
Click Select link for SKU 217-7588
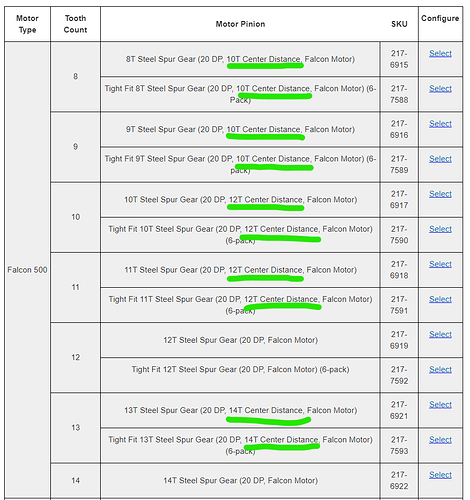(440, 89)
